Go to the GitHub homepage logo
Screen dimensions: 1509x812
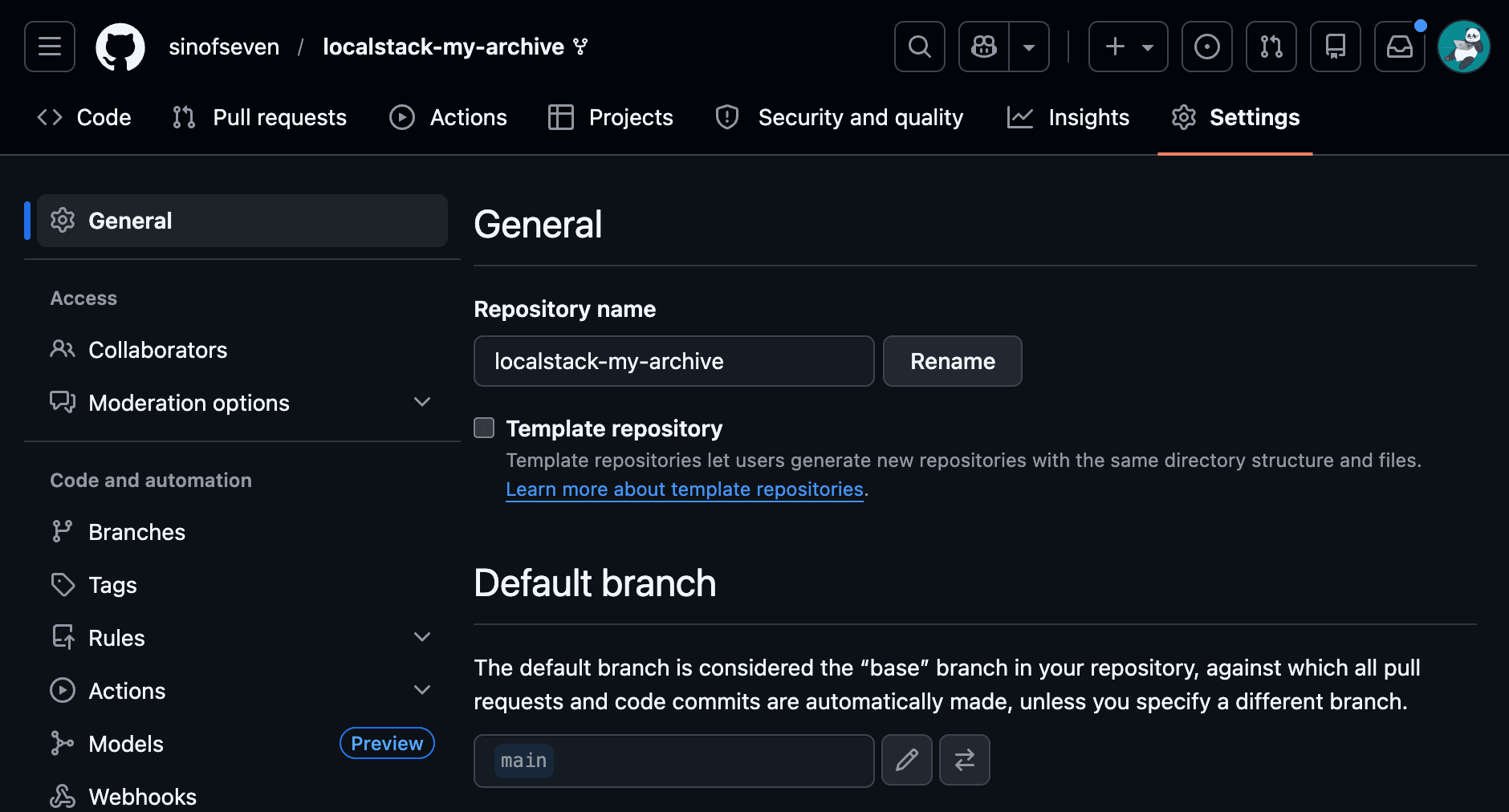click(x=120, y=47)
